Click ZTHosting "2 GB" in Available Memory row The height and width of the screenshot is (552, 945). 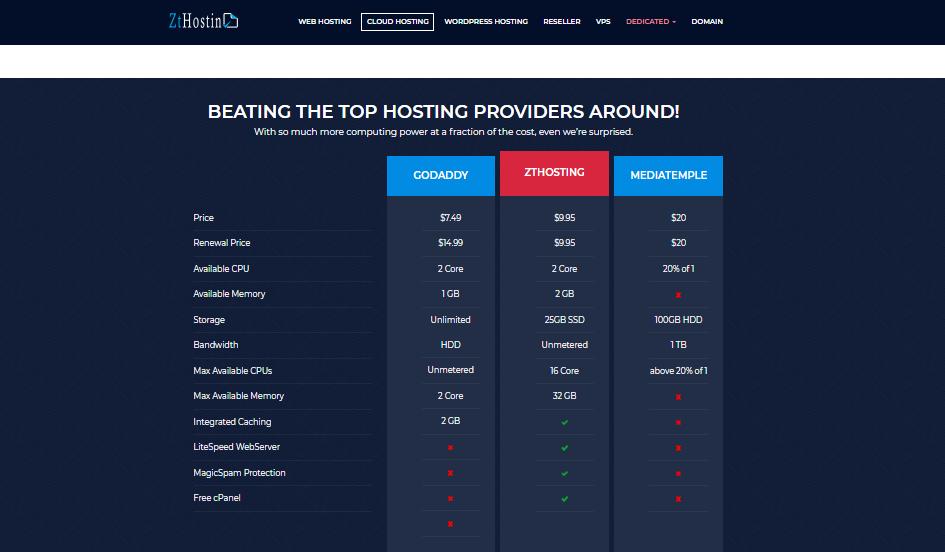(565, 294)
